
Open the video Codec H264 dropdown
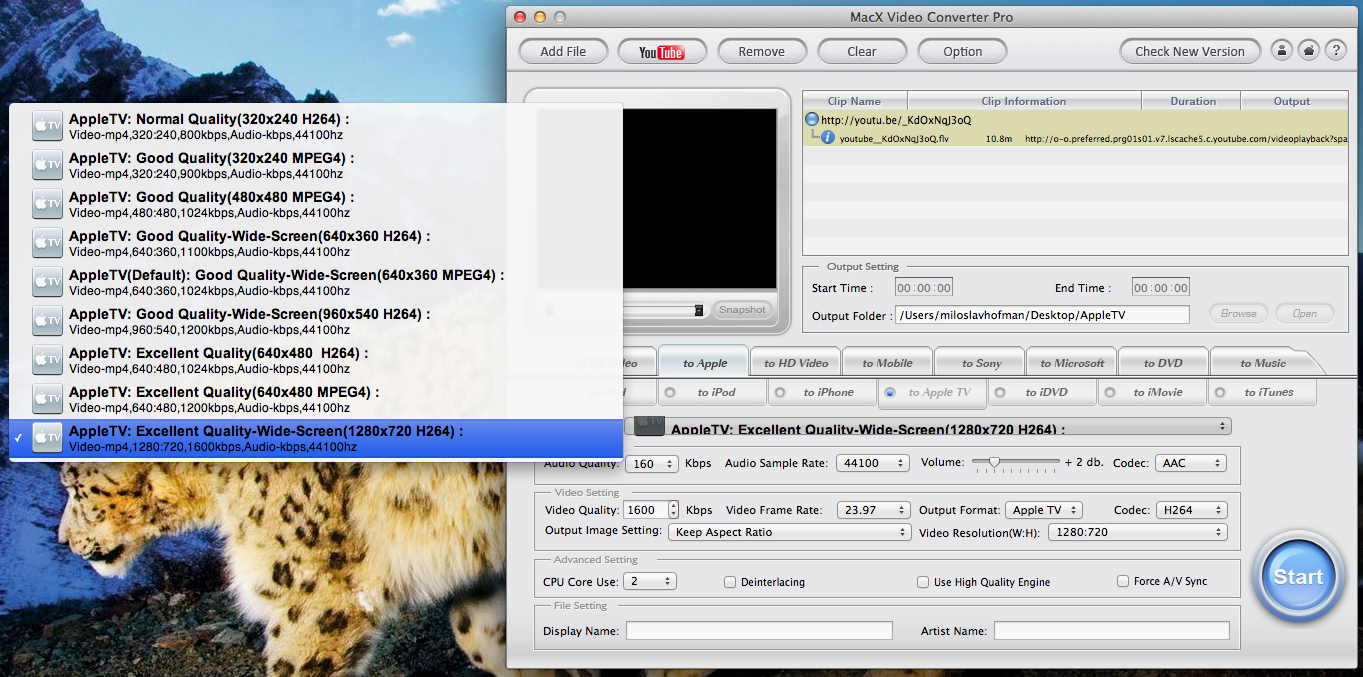tap(1191, 510)
